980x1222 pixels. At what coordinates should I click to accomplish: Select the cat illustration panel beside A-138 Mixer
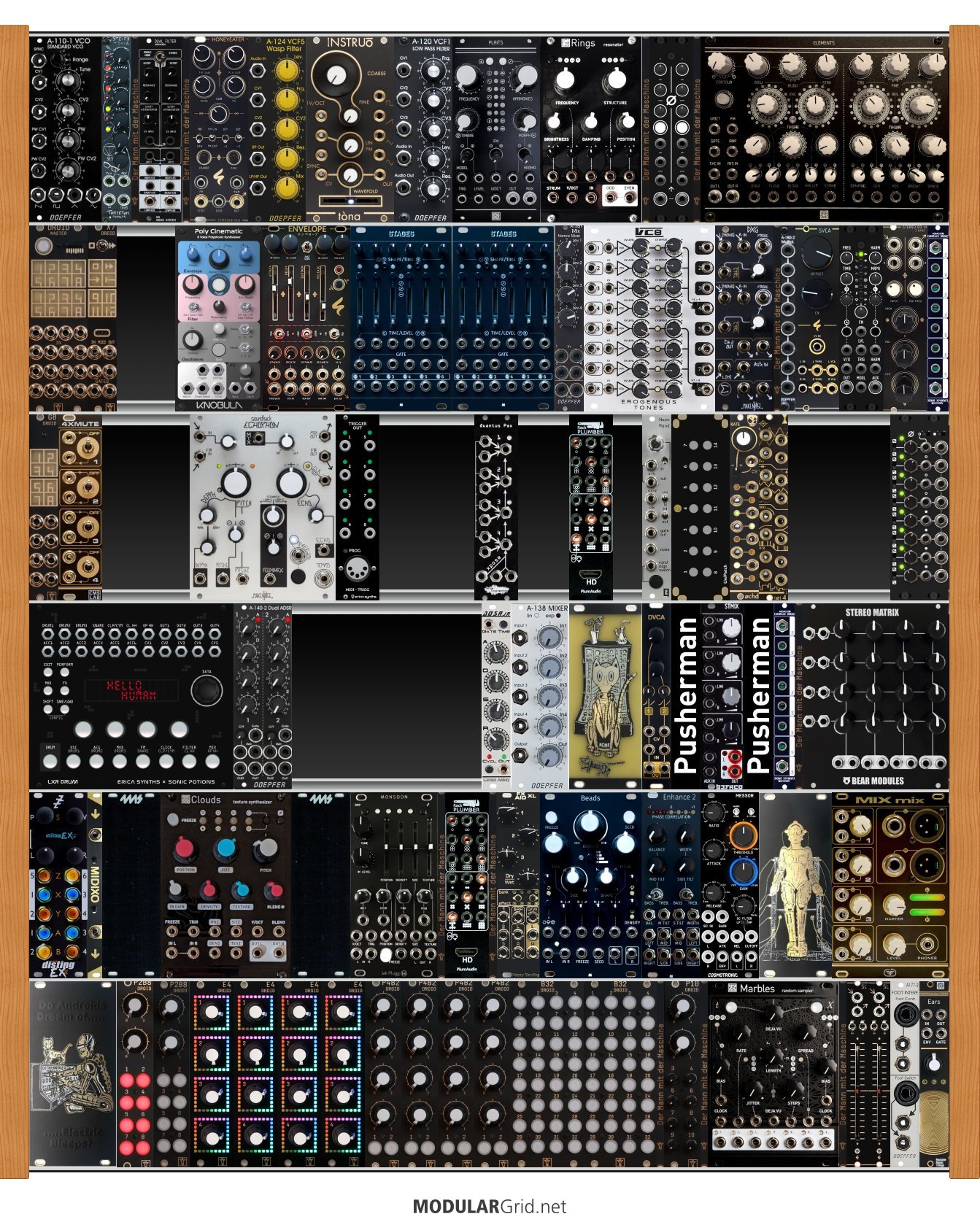605,696
